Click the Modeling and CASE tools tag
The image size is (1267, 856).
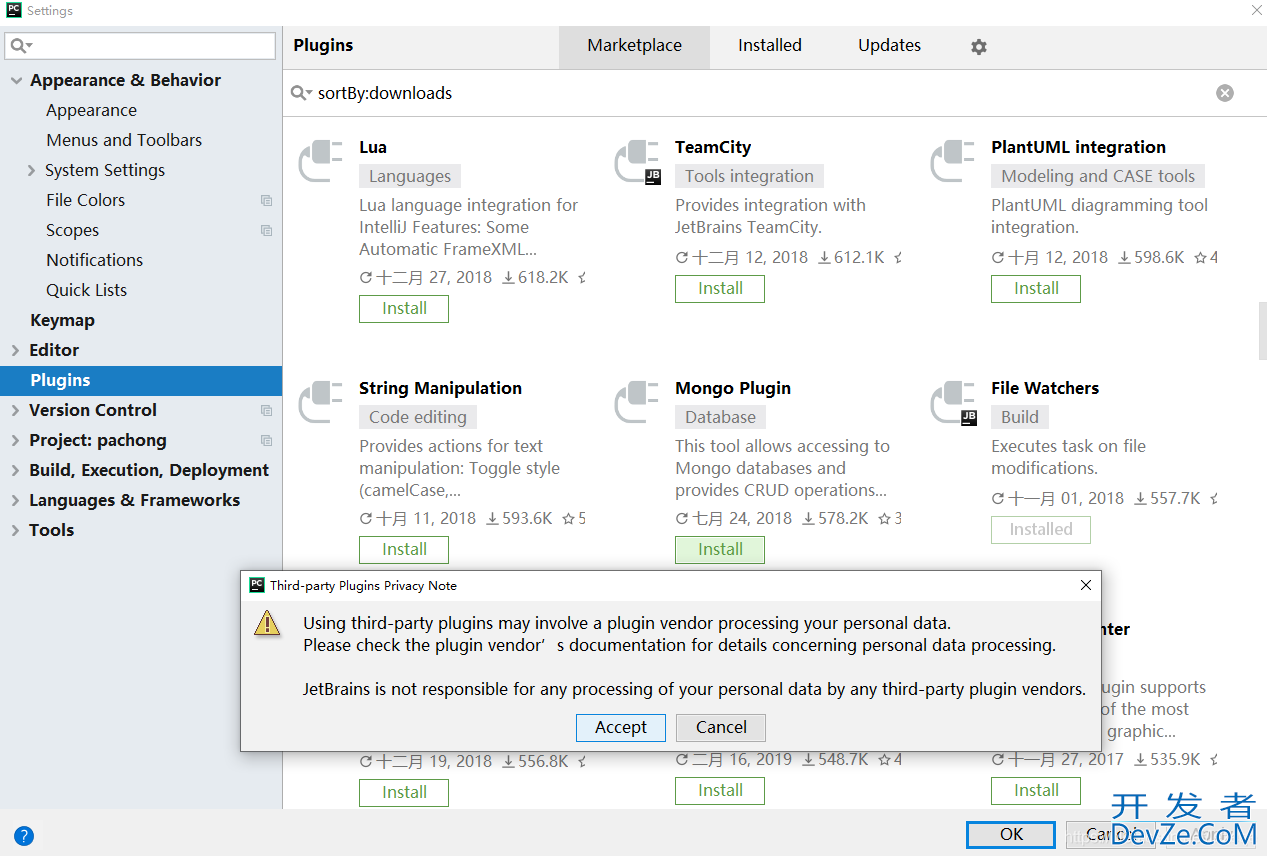(x=1098, y=176)
